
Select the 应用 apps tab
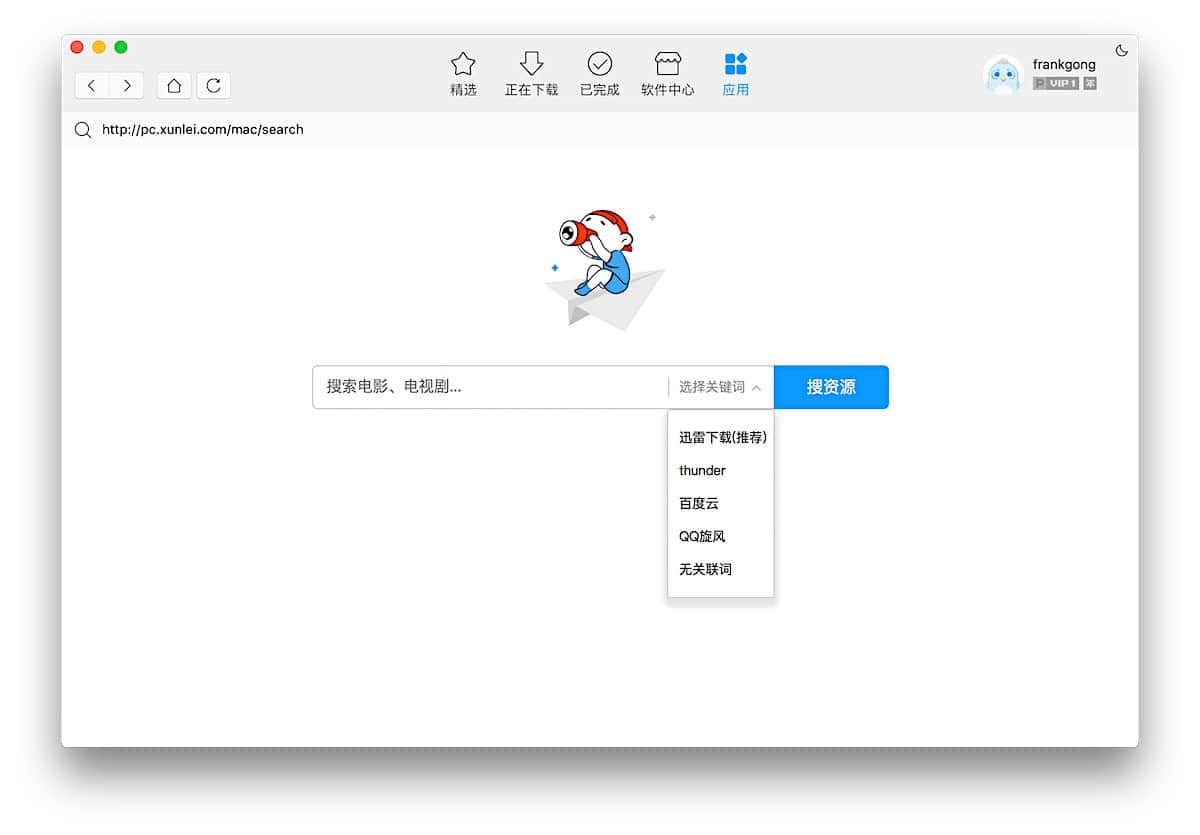point(736,75)
